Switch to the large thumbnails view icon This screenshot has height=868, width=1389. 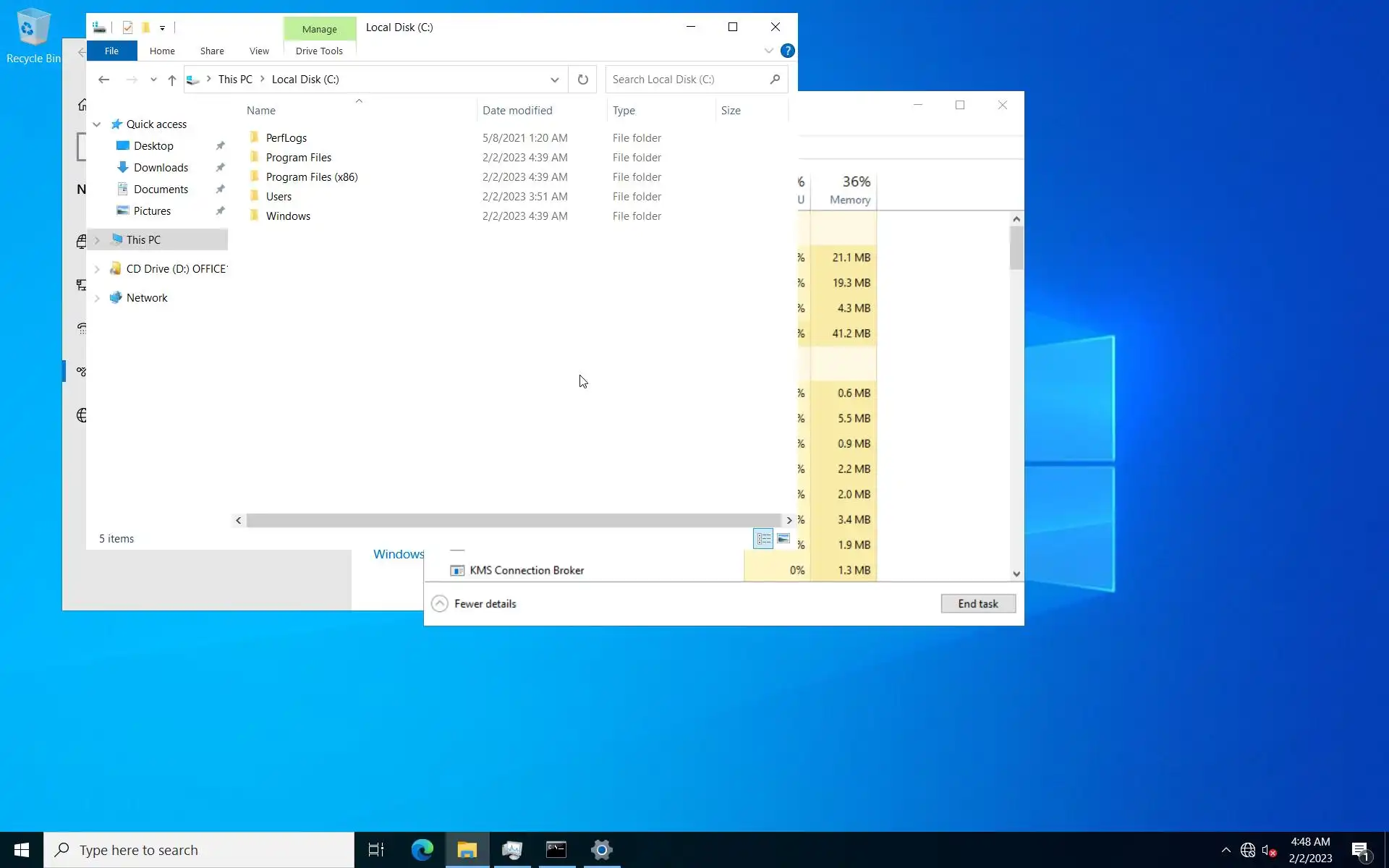point(783,538)
